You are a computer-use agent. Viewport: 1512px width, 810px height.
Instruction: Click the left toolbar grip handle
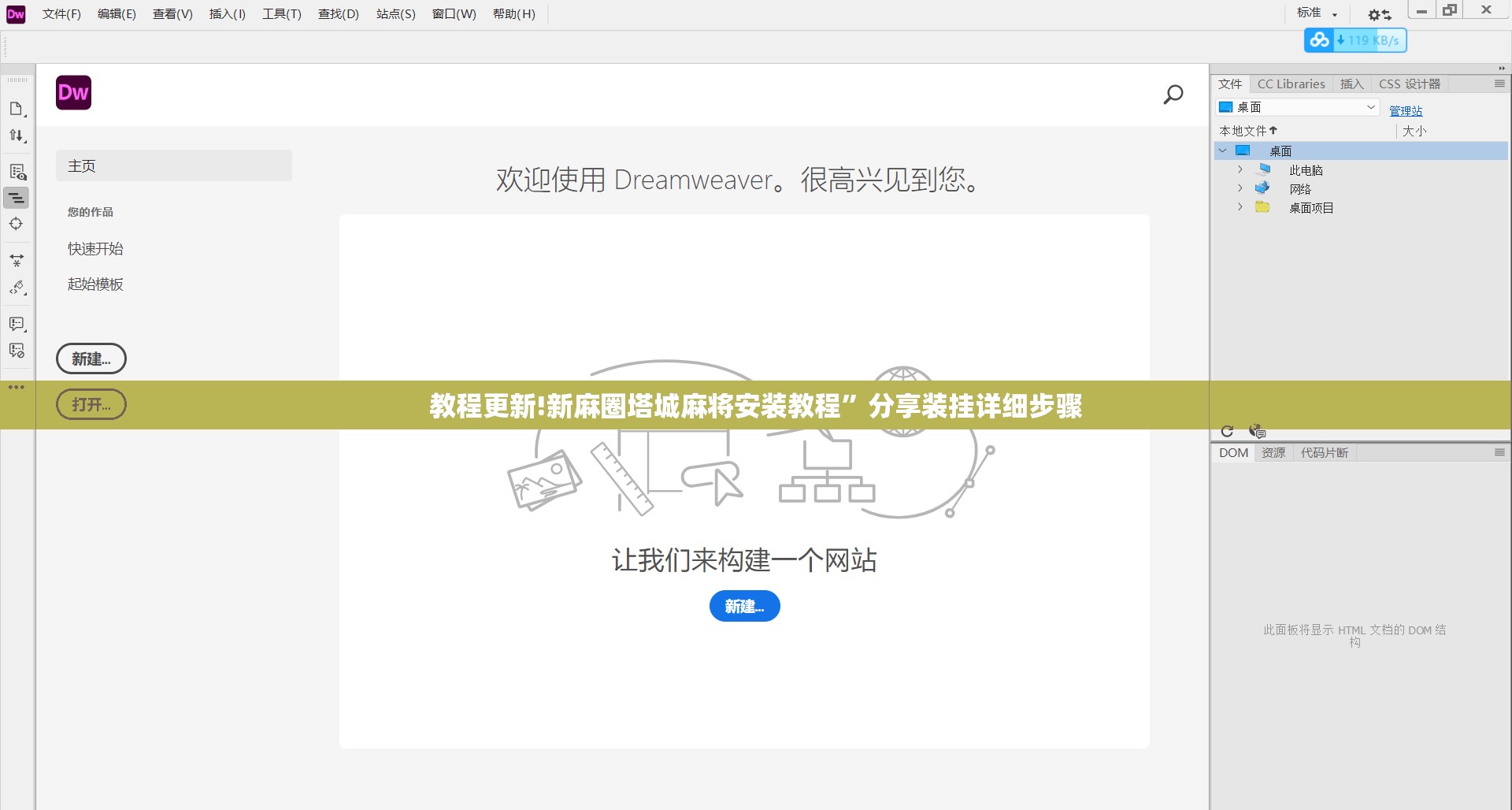[x=17, y=80]
